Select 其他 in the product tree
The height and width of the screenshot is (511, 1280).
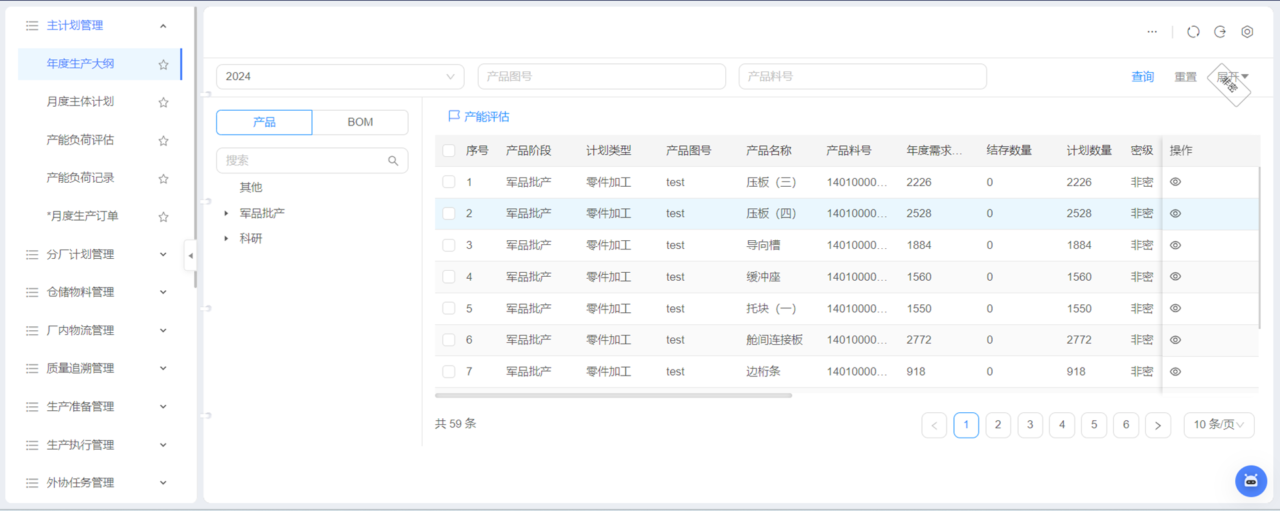(251, 187)
